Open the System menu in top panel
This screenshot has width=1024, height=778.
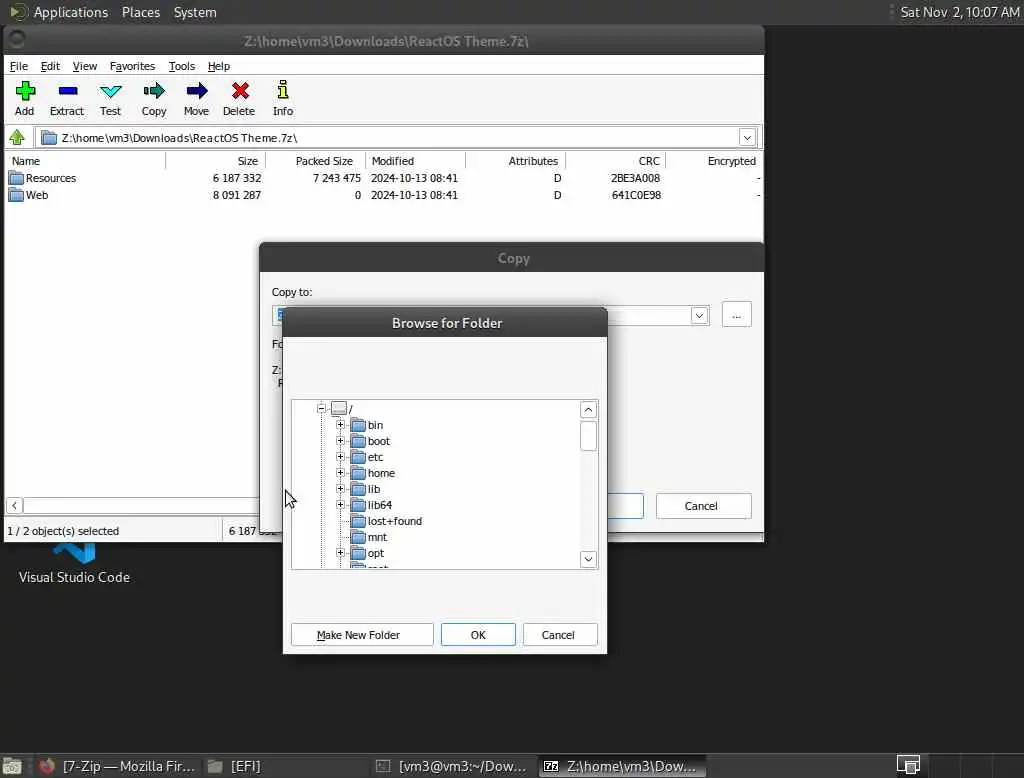pos(195,12)
